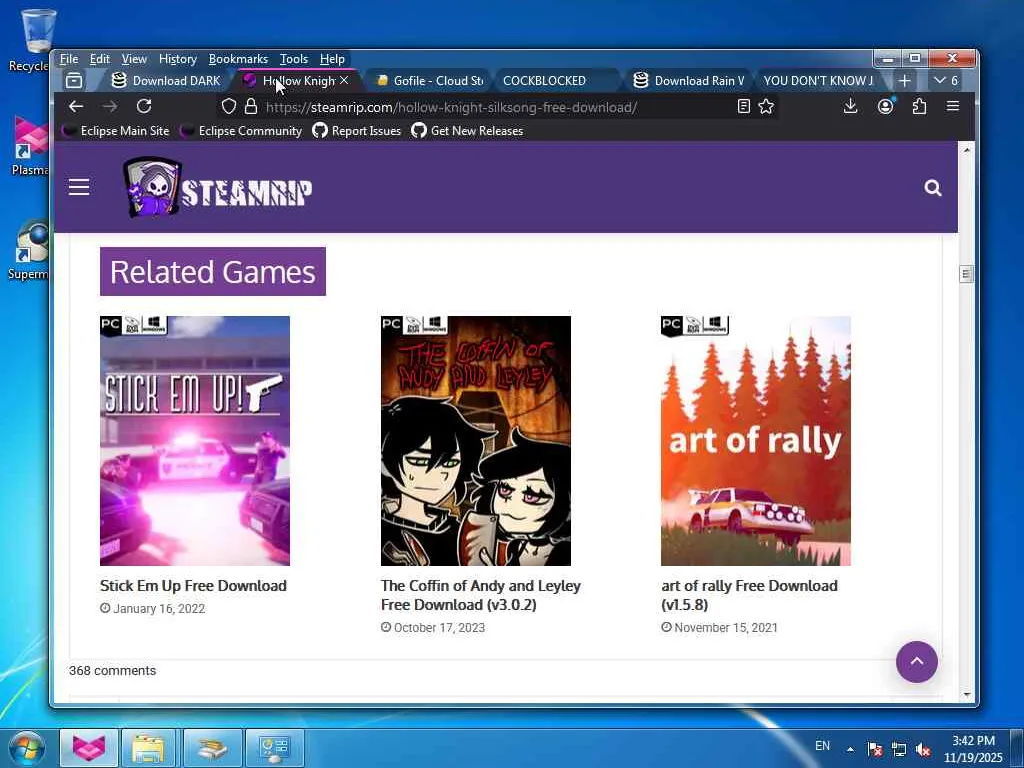This screenshot has width=1024, height=768.
Task: Open Report Issues bookmark
Action: click(x=357, y=131)
